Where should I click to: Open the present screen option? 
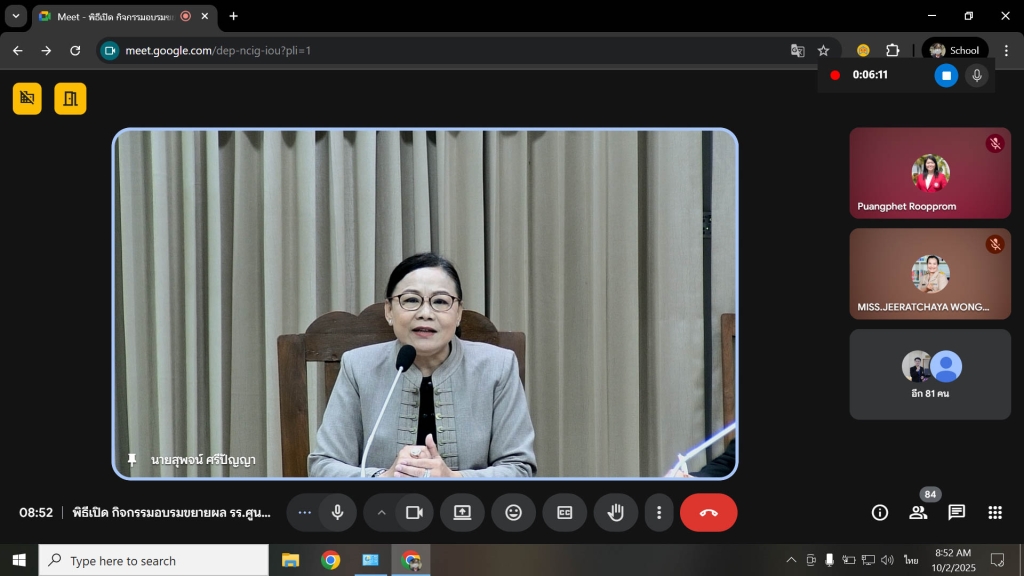pyautogui.click(x=462, y=512)
